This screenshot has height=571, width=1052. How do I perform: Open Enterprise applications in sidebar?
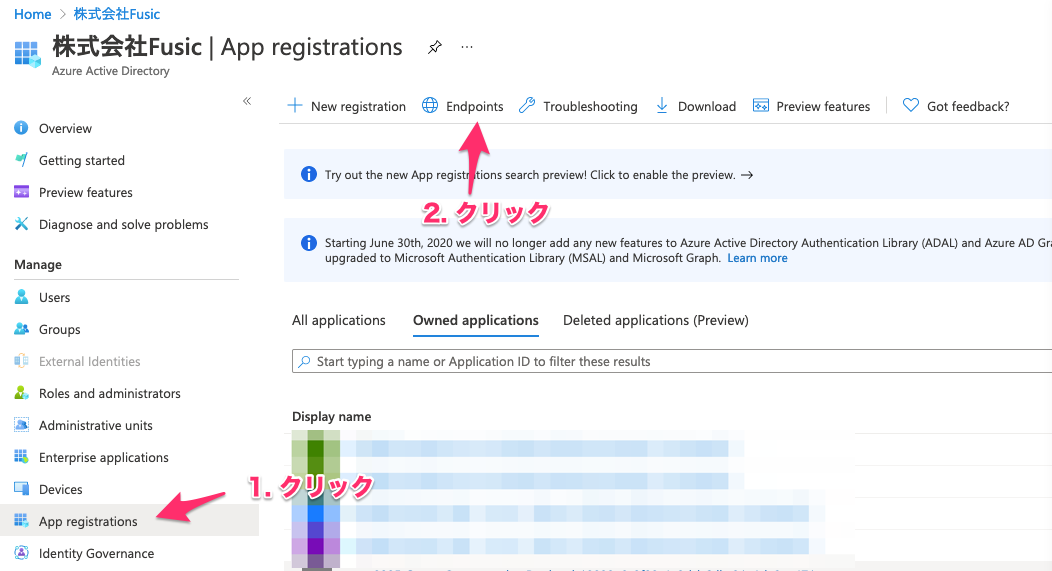(x=103, y=457)
